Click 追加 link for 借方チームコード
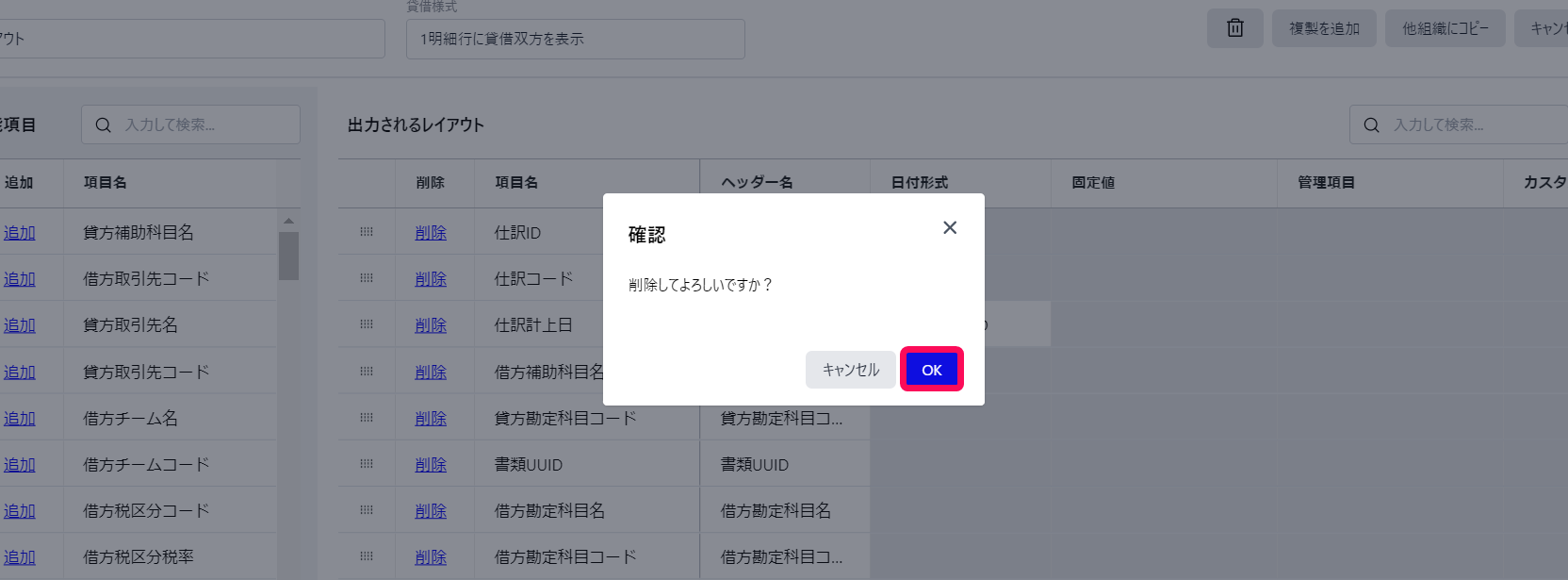Viewport: 1568px width, 580px height. [x=19, y=464]
